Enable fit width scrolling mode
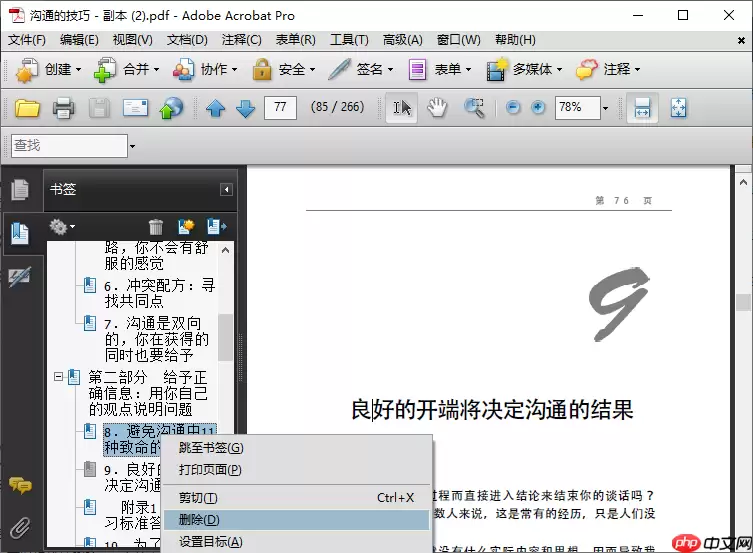This screenshot has width=753, height=553. pyautogui.click(x=642, y=108)
